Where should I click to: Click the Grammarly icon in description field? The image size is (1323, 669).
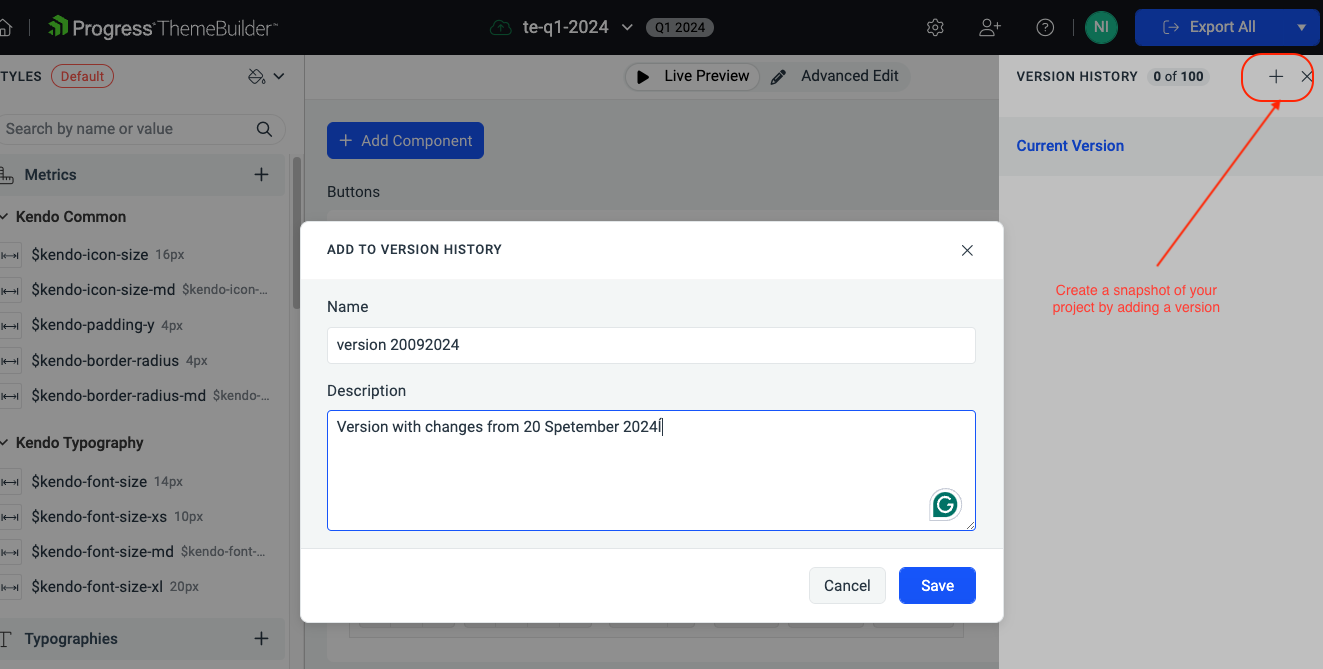944,505
